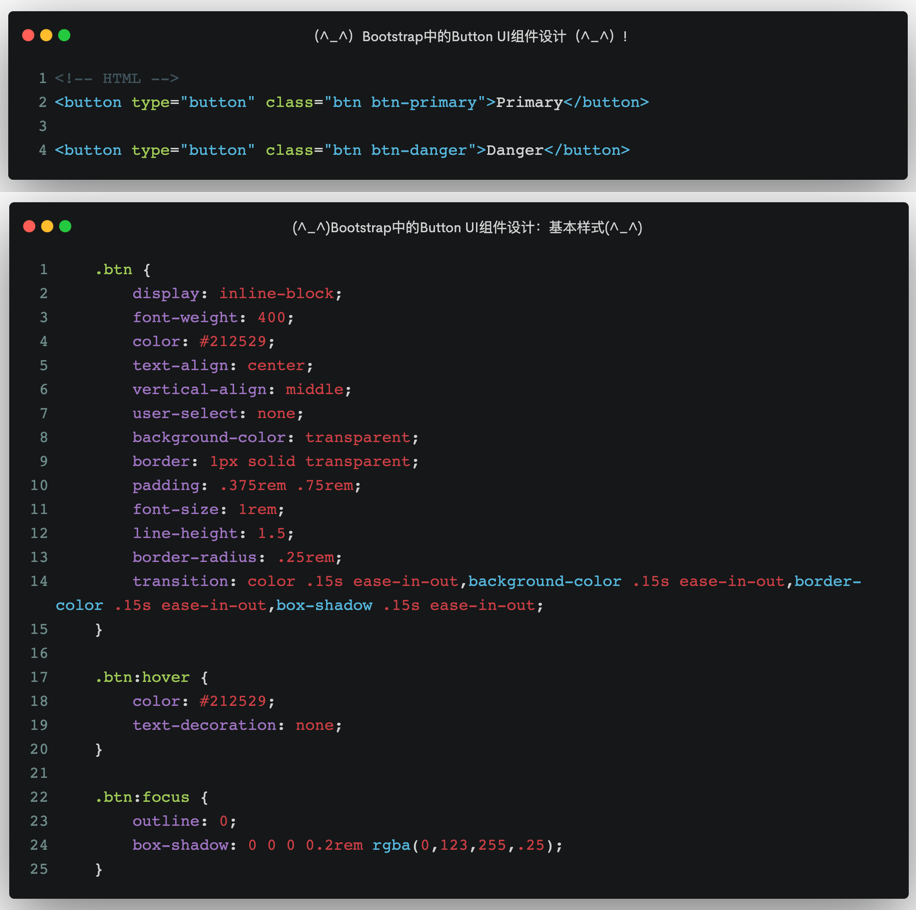Screen dimensions: 916x910
Task: Click '#212529' color value on line 18
Action: point(233,701)
